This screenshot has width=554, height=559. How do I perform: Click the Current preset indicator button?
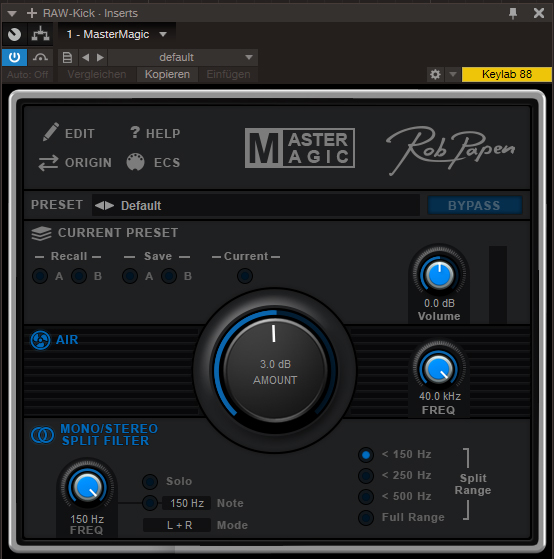pos(245,276)
